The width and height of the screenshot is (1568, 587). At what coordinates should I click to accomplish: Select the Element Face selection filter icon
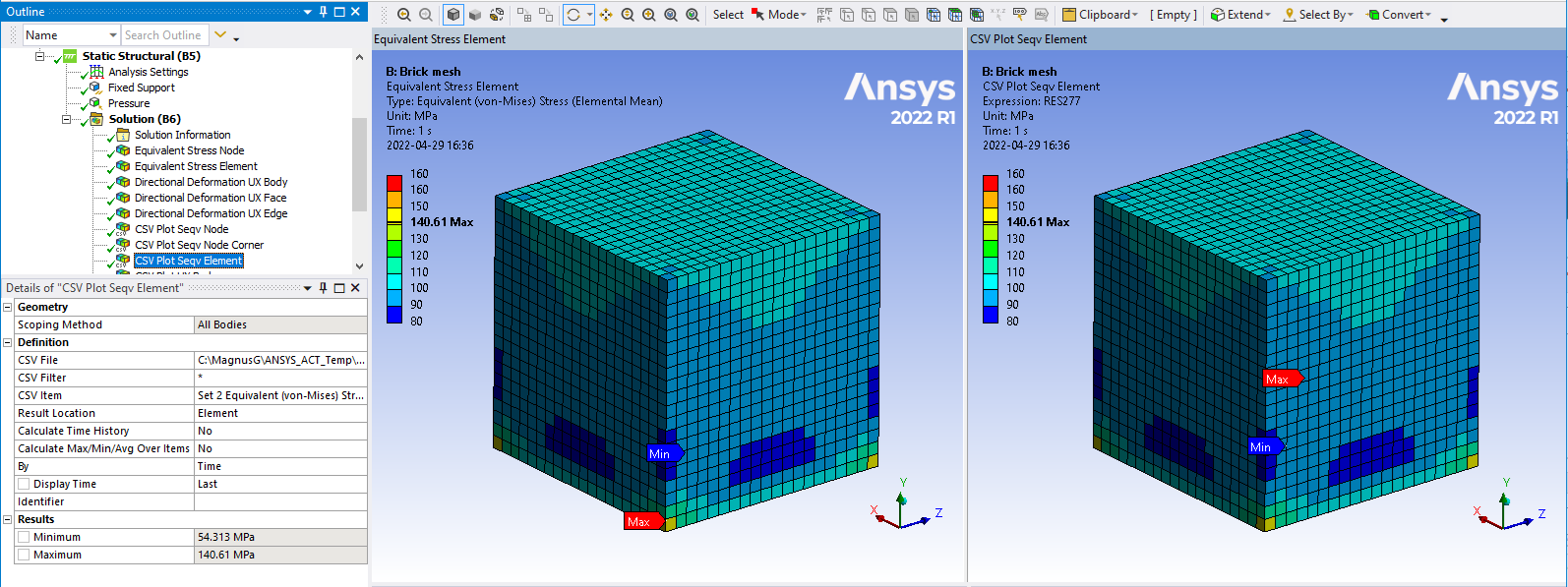tap(954, 15)
